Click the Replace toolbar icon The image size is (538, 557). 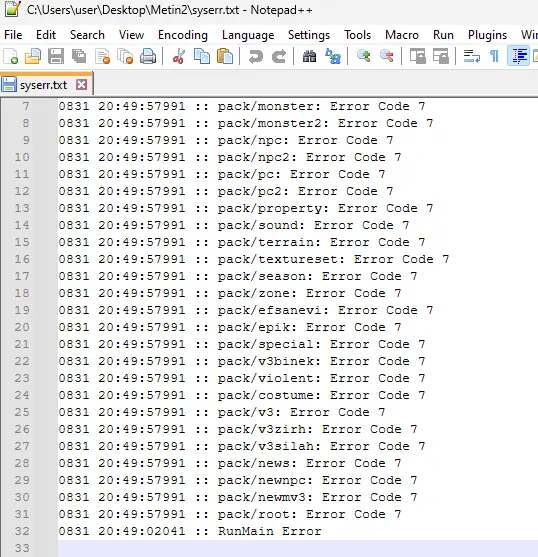(x=333, y=56)
